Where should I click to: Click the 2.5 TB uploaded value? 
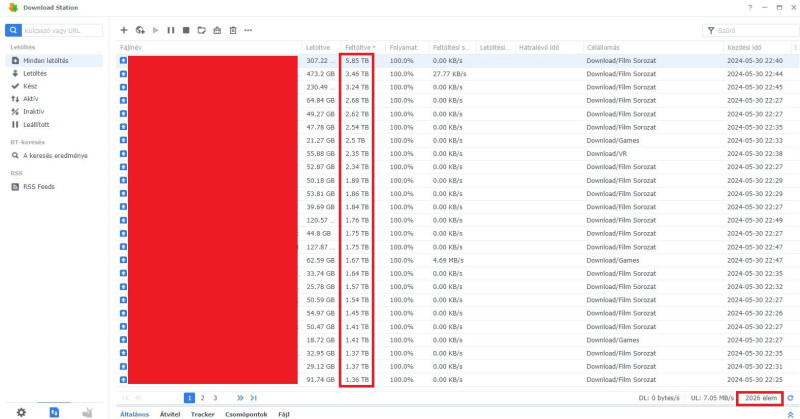(355, 140)
